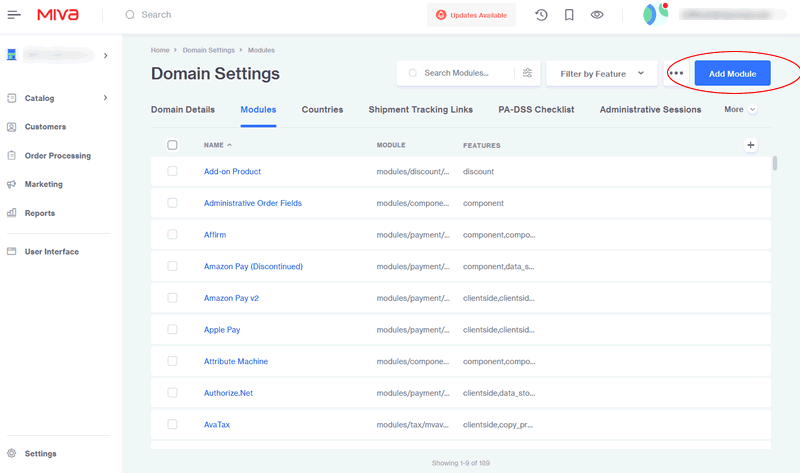Screen dimensions: 800x473
Task: Select the Apple Pay row checkbox
Action: point(172,329)
